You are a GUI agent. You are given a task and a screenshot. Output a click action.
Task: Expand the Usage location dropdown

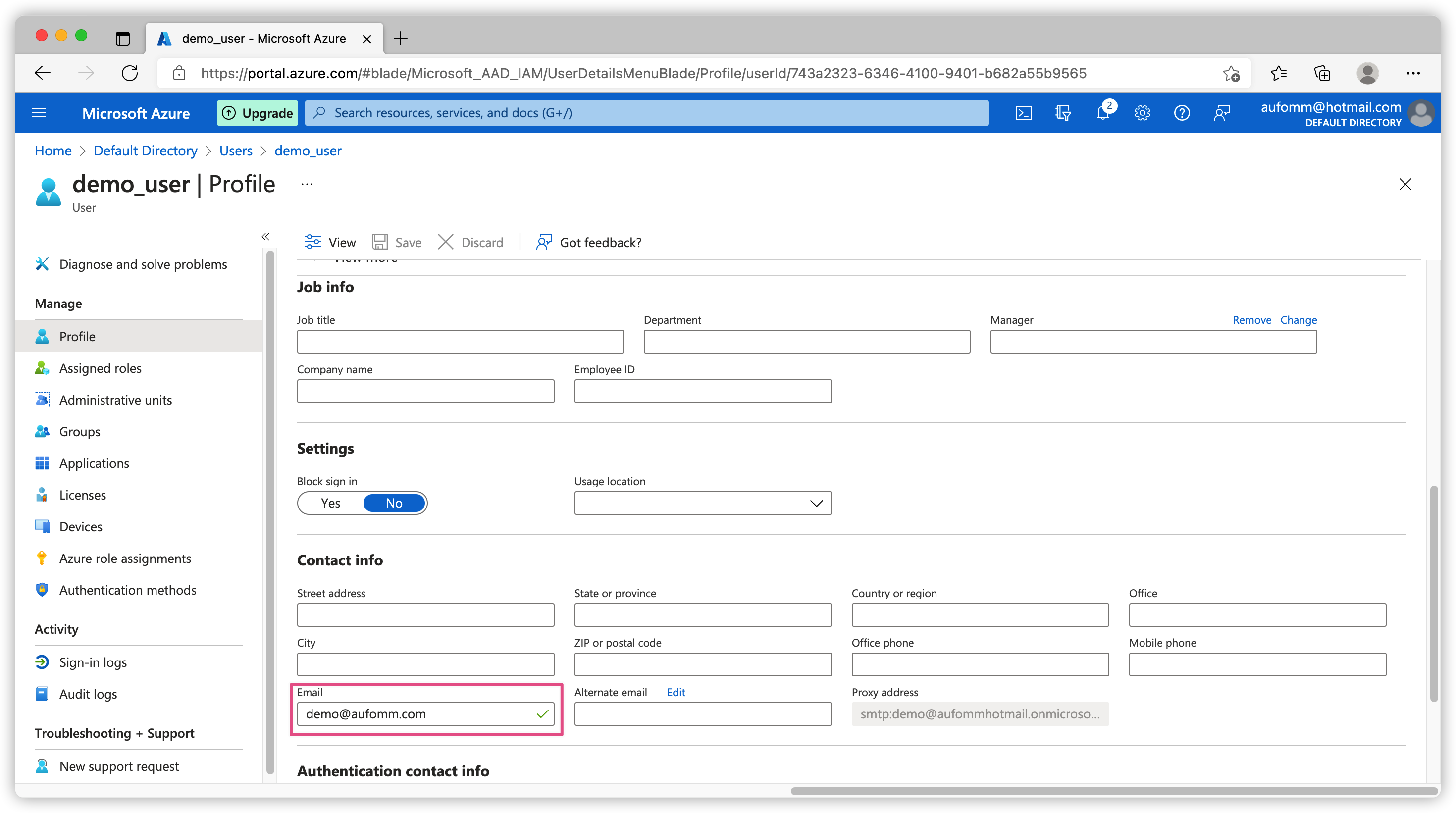click(703, 503)
